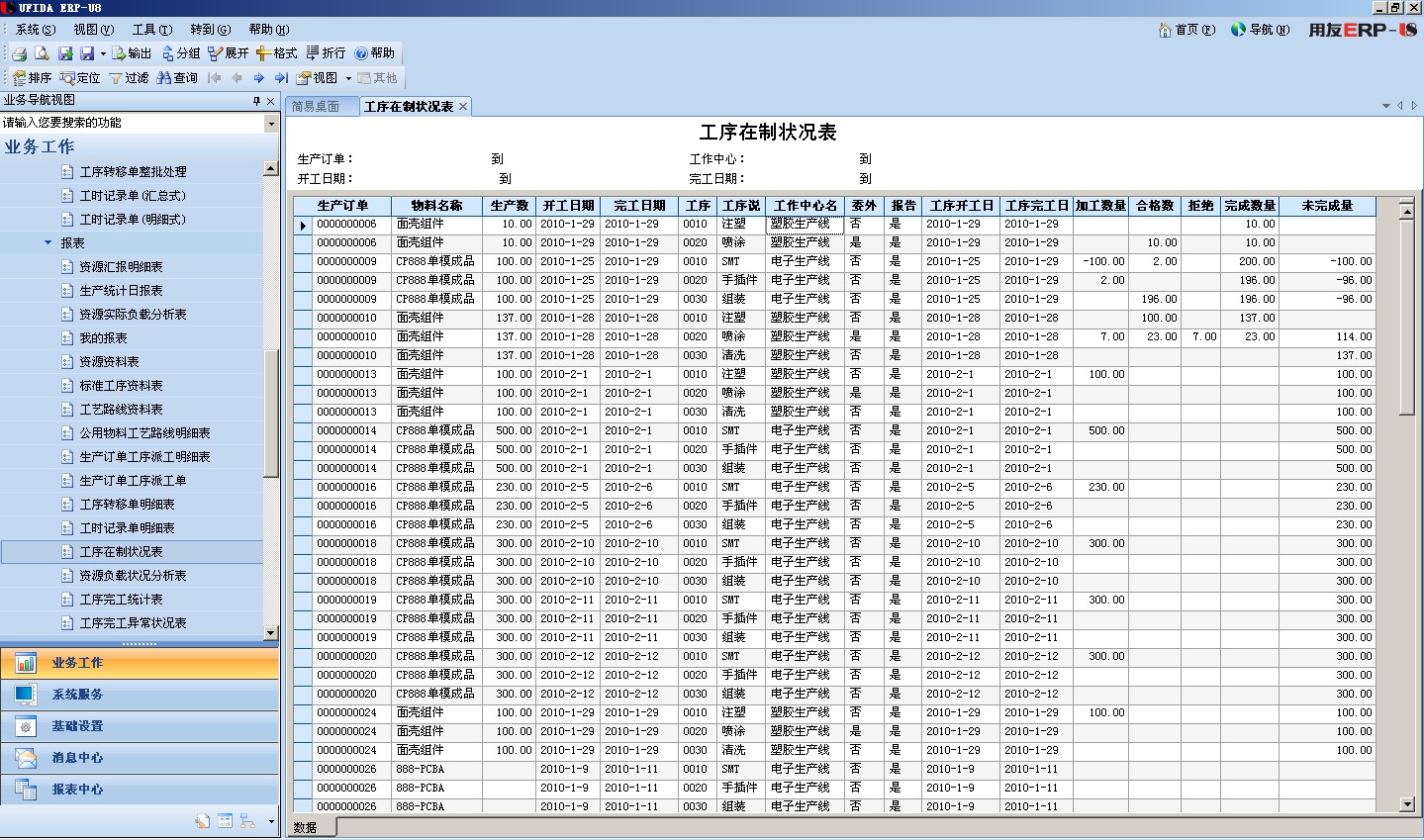Click the 导航 navigation globe button
This screenshot has width=1424, height=840.
pos(1261,30)
